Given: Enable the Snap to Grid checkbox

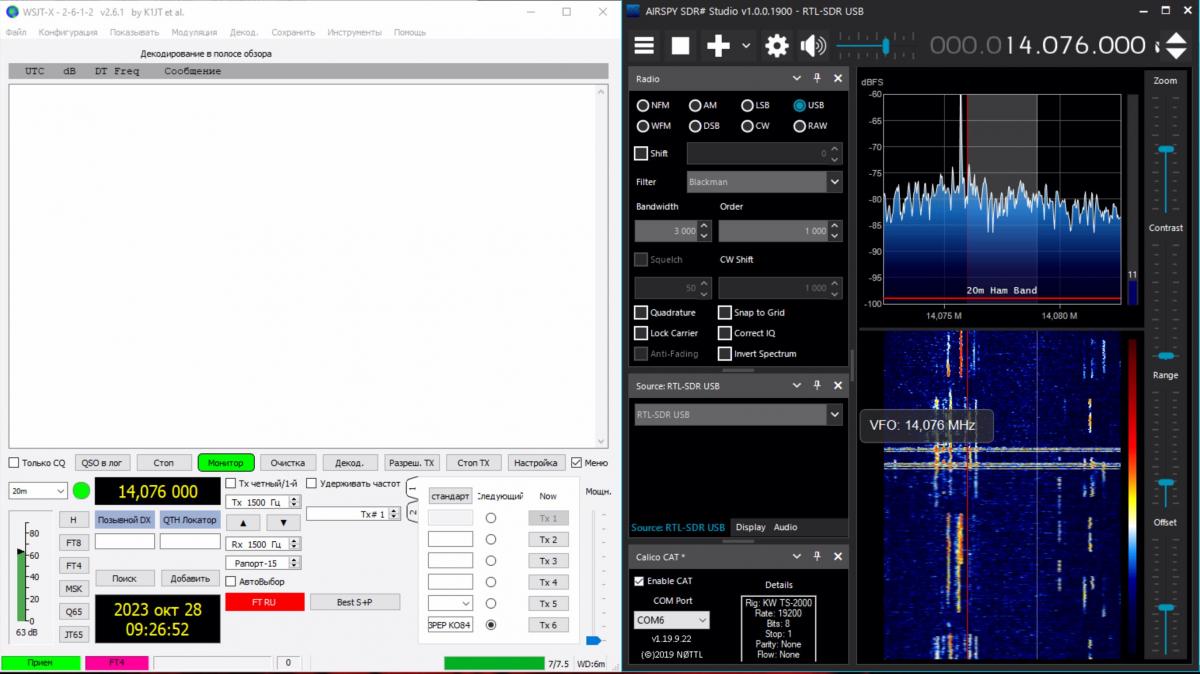Looking at the screenshot, I should [x=725, y=313].
